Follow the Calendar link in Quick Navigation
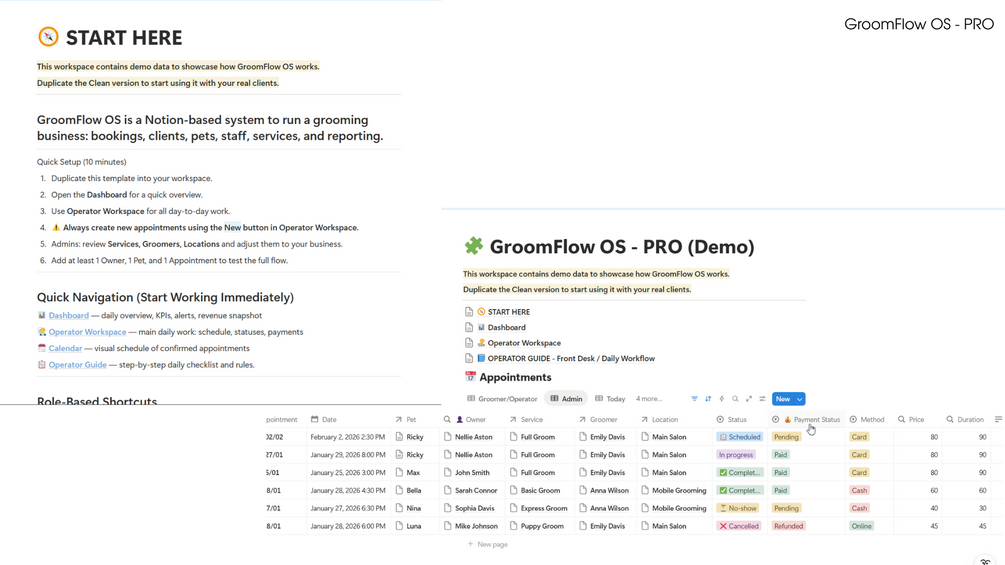Screen dimensions: 1005x565 click(x=65, y=348)
